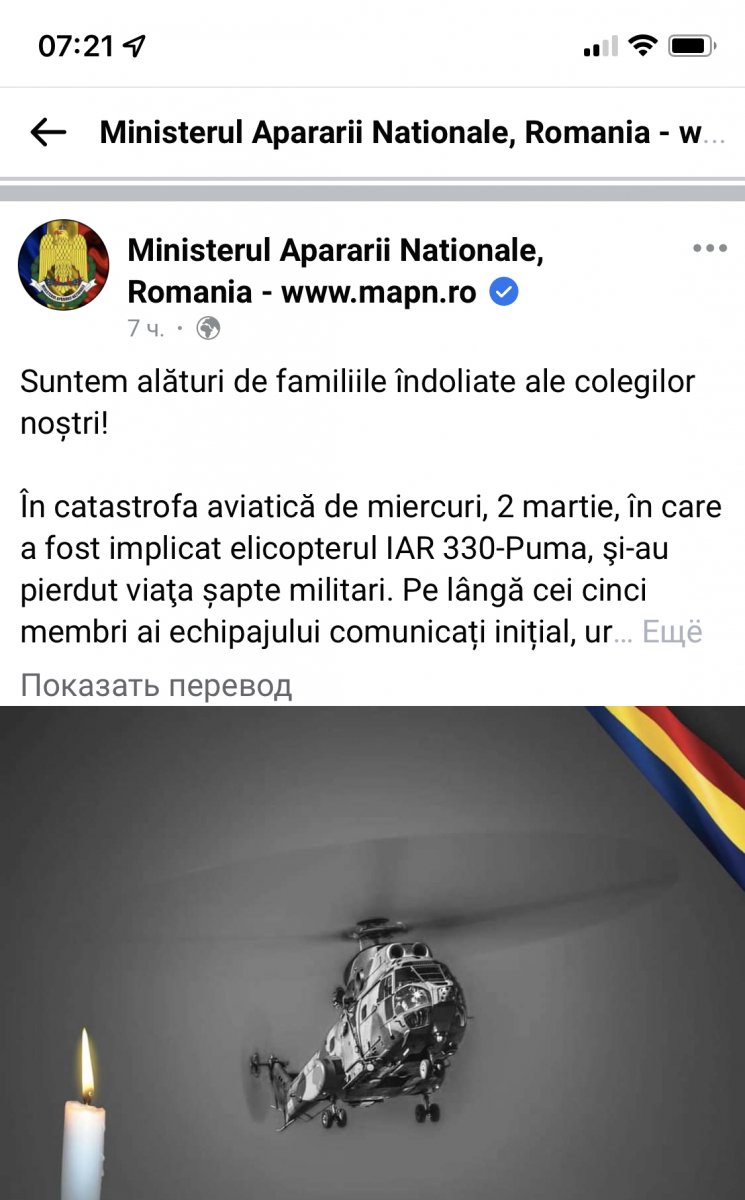
Task: Tap the blue verified badge icon
Action: point(505,292)
